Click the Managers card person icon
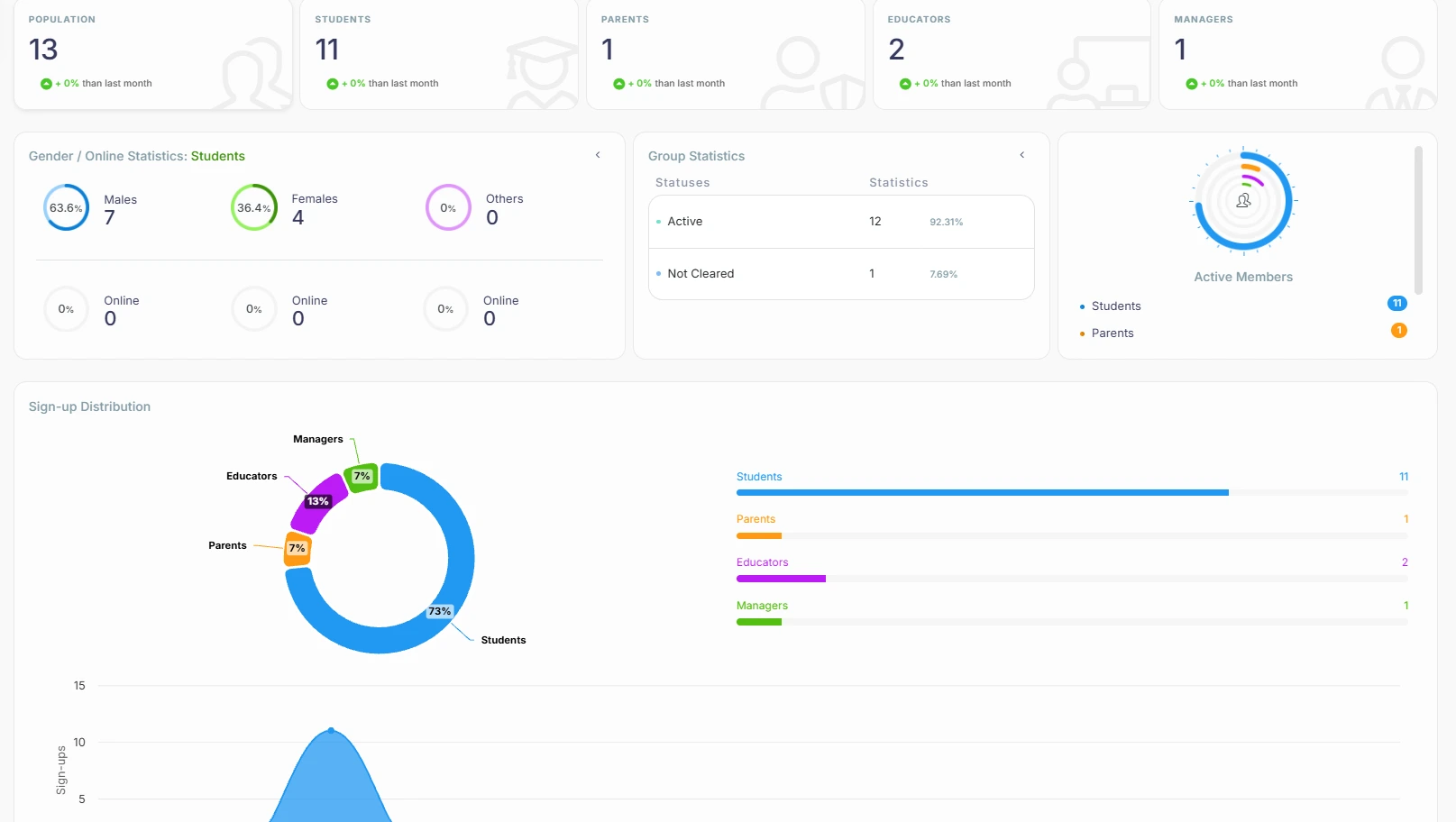Screen dimensions: 1456x822 1402,74
